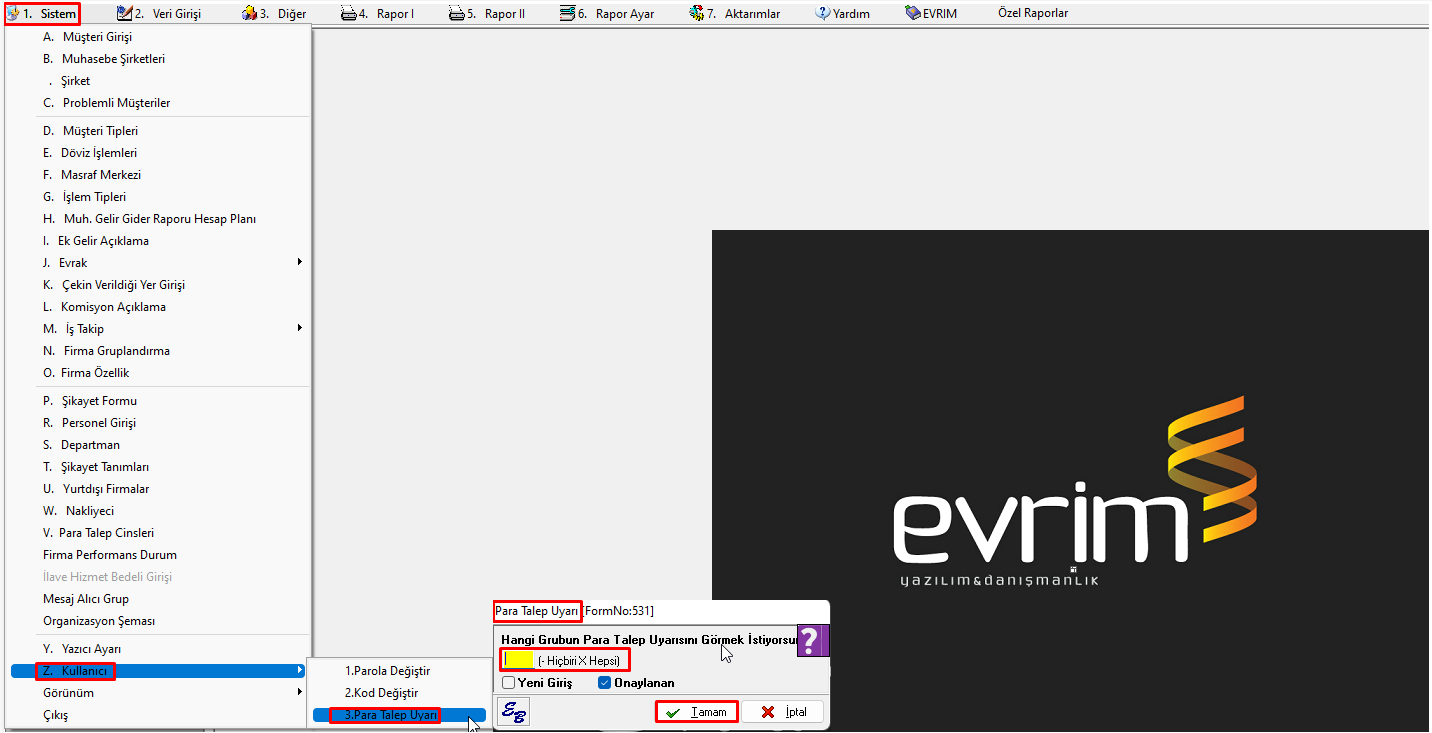Expand the Z. Kullanıcı submenu
Screen dimensions: 1432x733
point(160,671)
